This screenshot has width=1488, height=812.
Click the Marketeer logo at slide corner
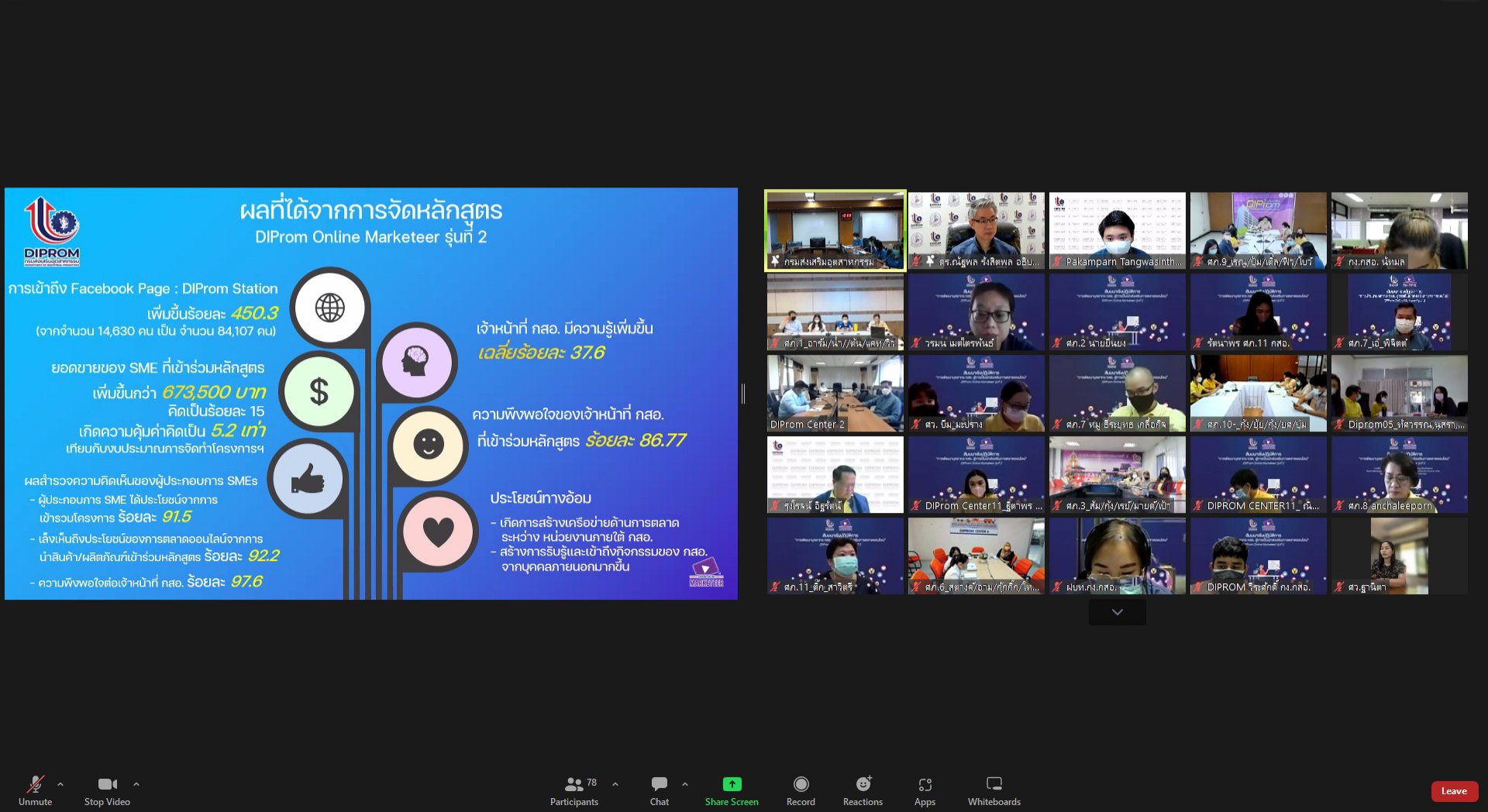coord(706,573)
